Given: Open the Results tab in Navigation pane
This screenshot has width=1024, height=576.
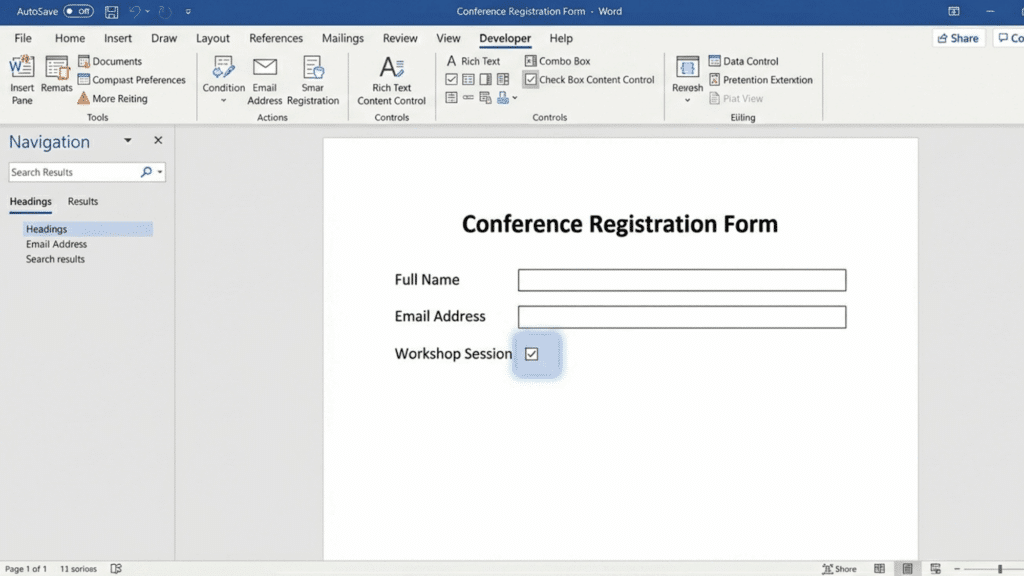Looking at the screenshot, I should (x=82, y=201).
